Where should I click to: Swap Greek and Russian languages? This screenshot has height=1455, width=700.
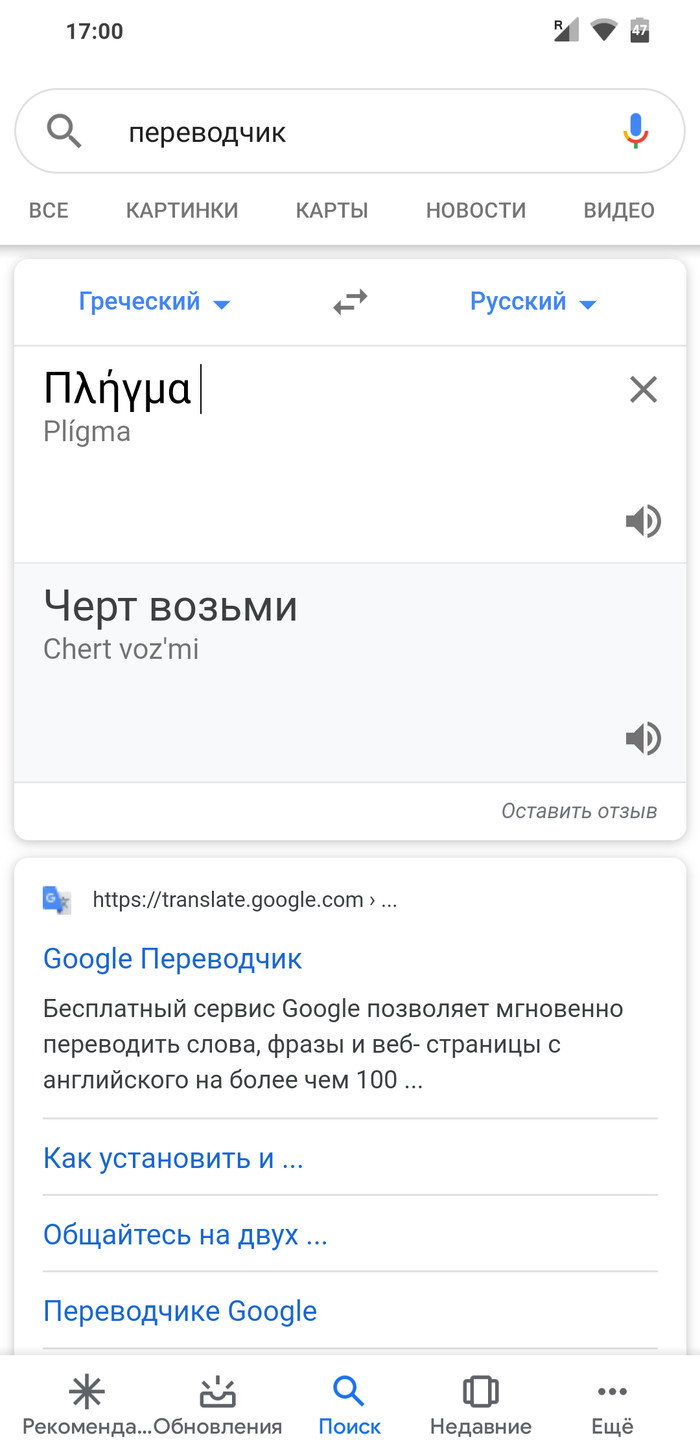[x=350, y=302]
